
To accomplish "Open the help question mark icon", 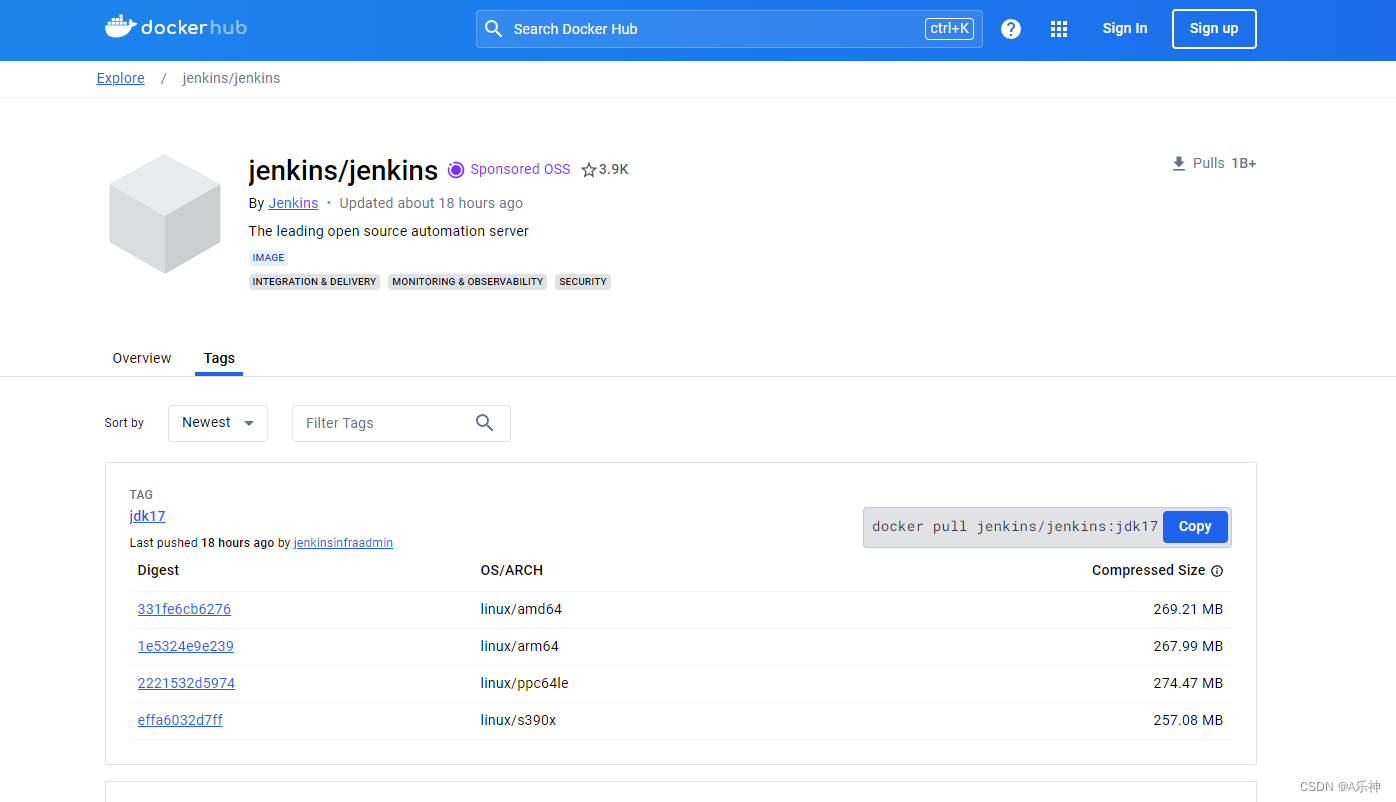I will [1011, 29].
